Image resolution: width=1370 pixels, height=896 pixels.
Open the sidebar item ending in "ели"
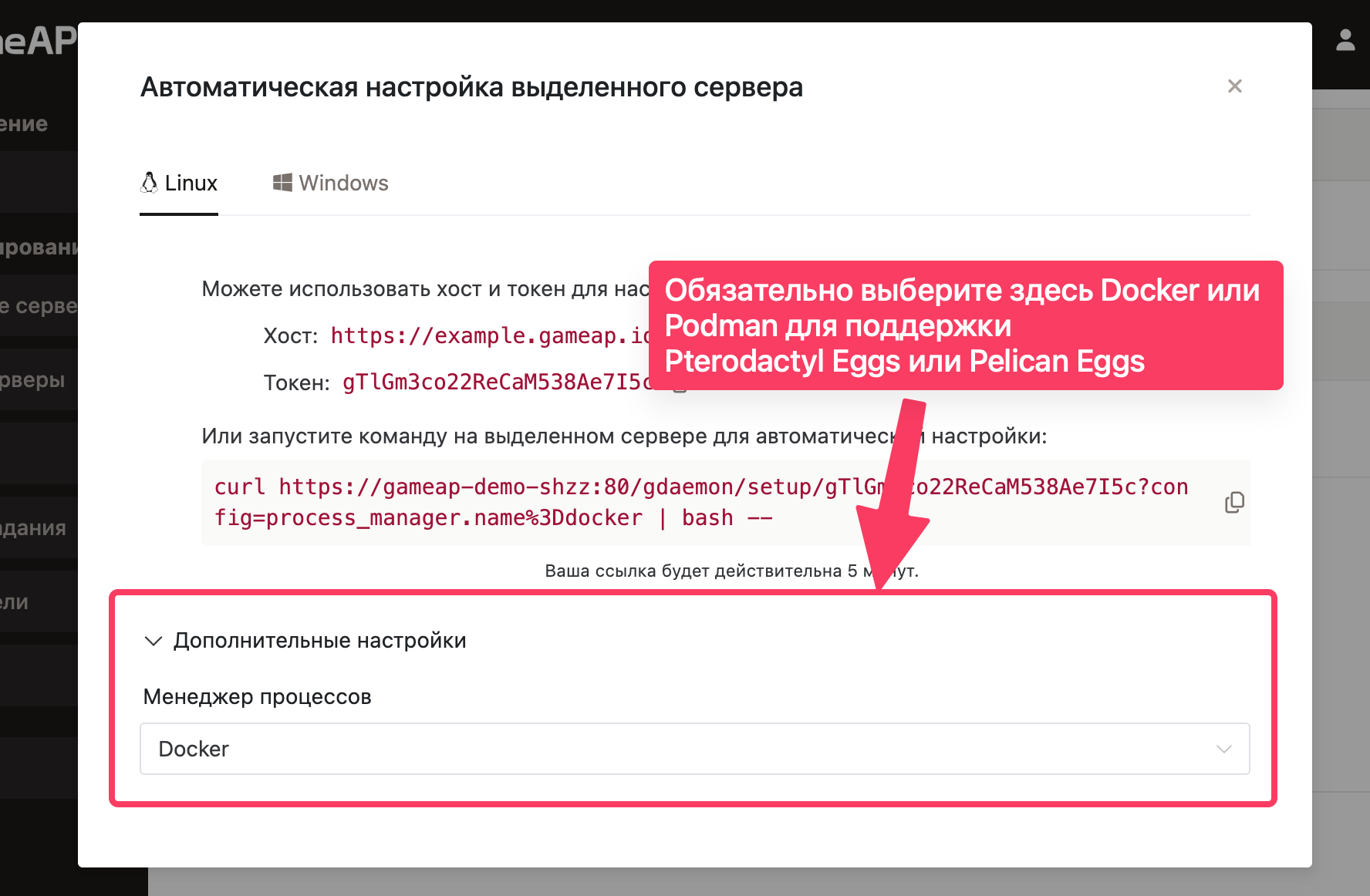(x=19, y=602)
